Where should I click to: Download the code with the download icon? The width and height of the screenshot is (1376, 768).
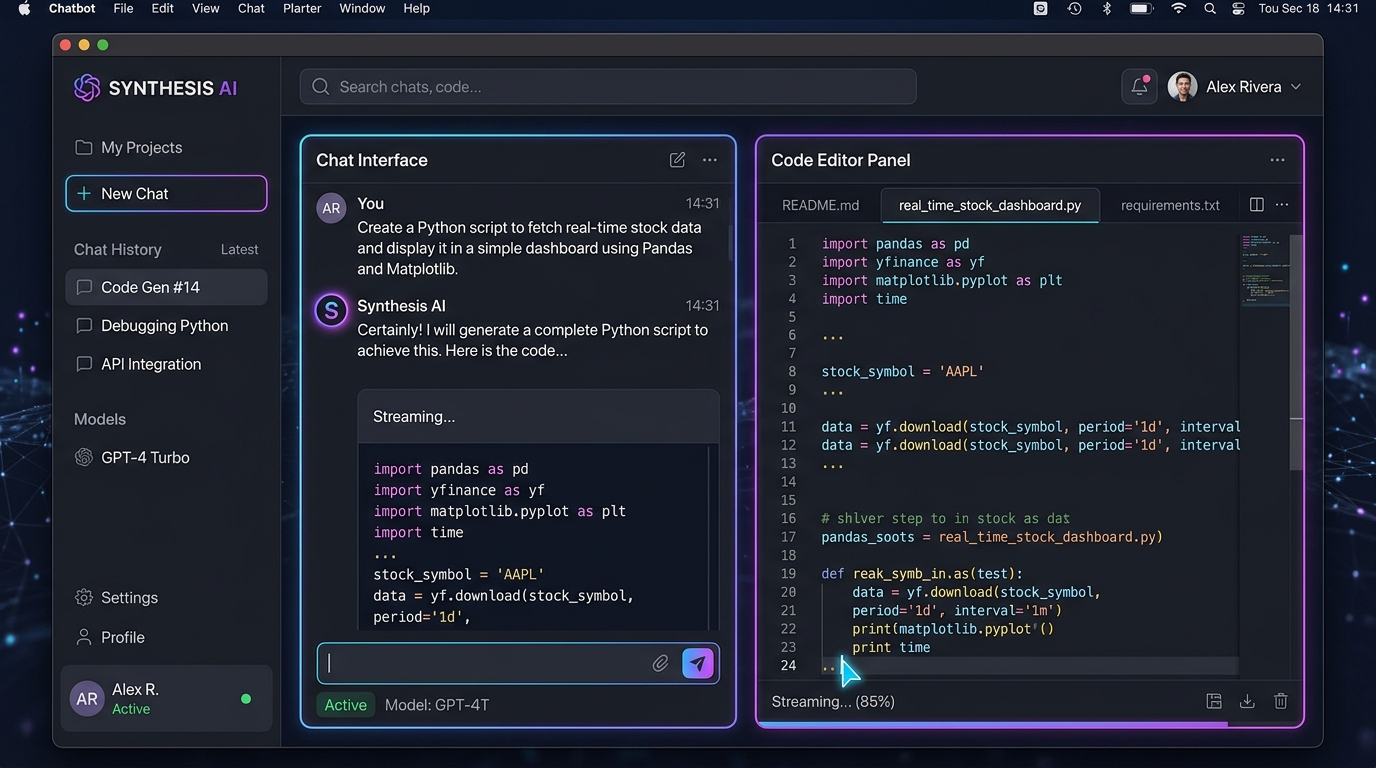click(1247, 701)
